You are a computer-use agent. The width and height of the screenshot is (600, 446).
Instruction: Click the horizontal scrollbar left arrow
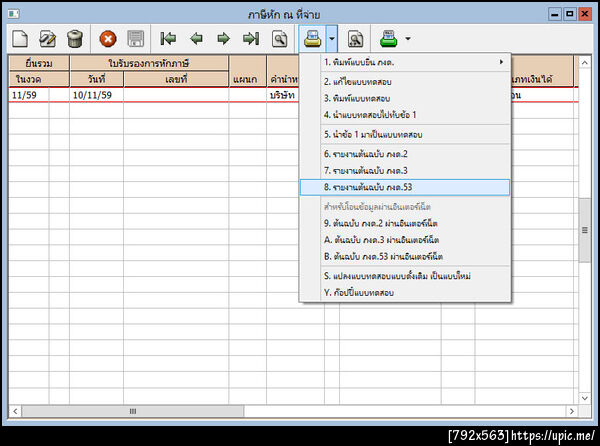pyautogui.click(x=15, y=411)
